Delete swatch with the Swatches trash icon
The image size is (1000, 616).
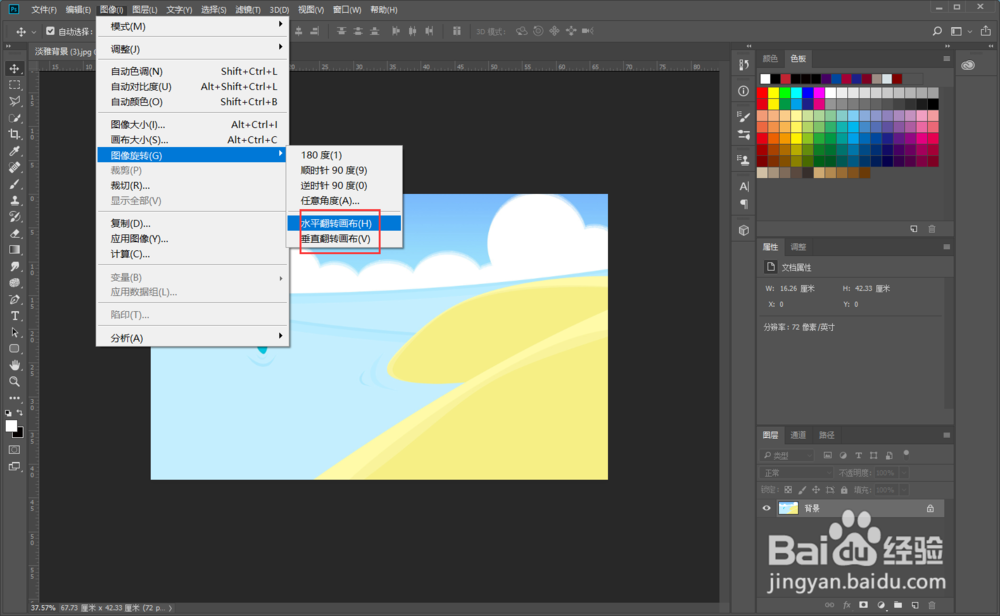point(932,229)
